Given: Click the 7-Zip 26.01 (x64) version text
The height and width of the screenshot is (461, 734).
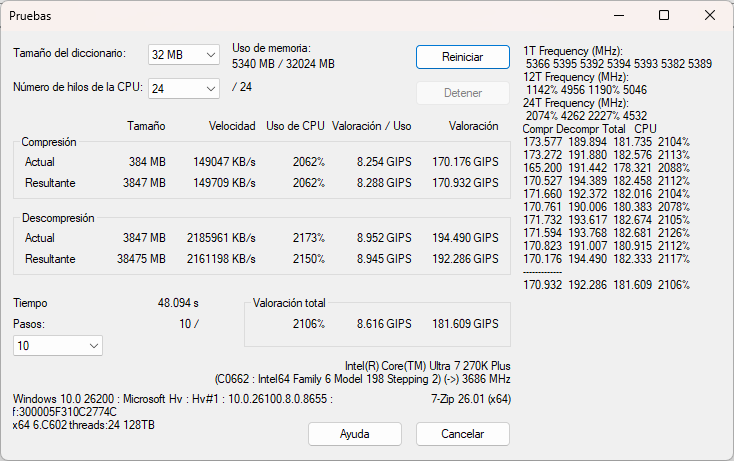Looking at the screenshot, I should click(471, 399).
